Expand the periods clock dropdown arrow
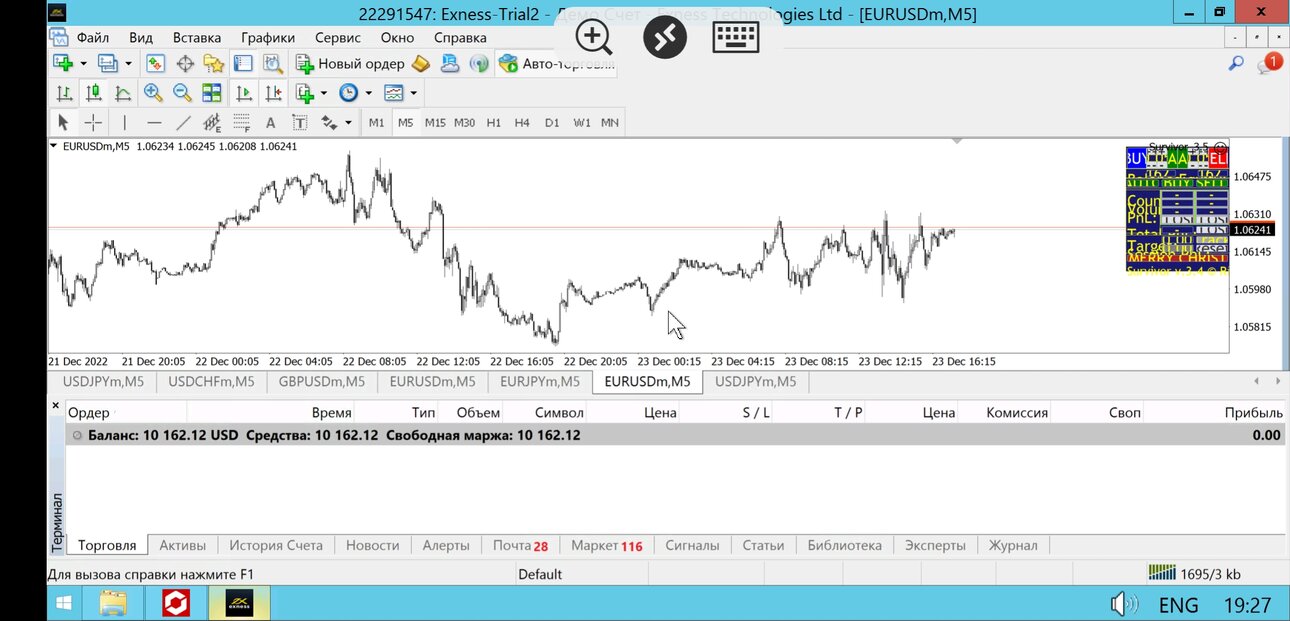1290x621 pixels. point(368,93)
